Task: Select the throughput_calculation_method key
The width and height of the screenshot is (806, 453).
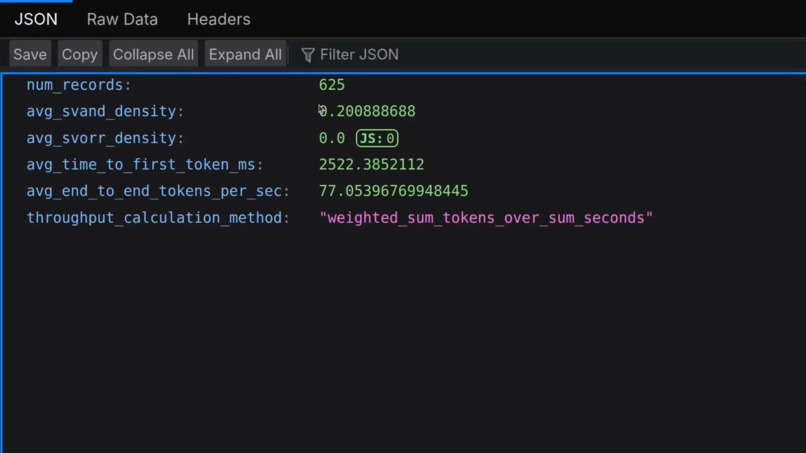Action: (154, 218)
